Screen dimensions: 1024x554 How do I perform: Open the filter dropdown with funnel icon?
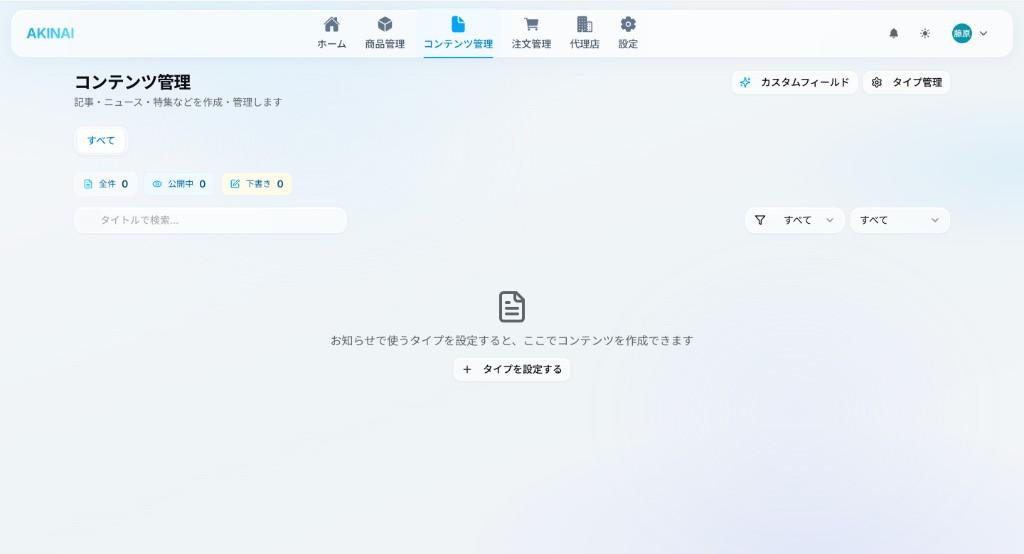pyautogui.click(x=795, y=220)
